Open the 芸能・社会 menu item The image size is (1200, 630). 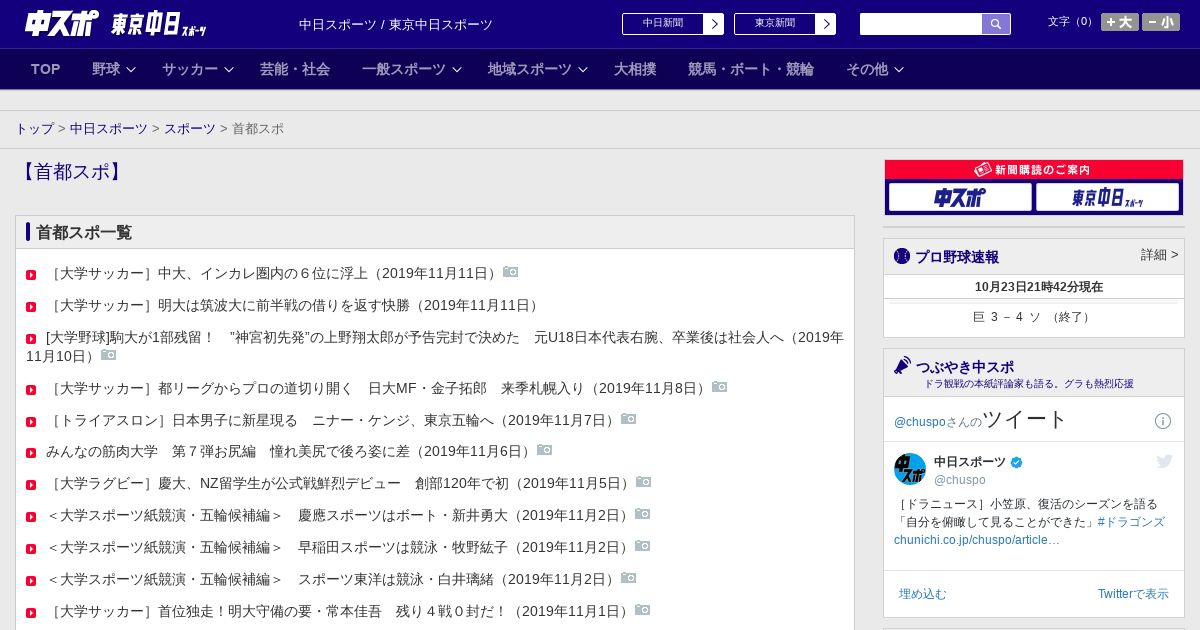[x=295, y=69]
